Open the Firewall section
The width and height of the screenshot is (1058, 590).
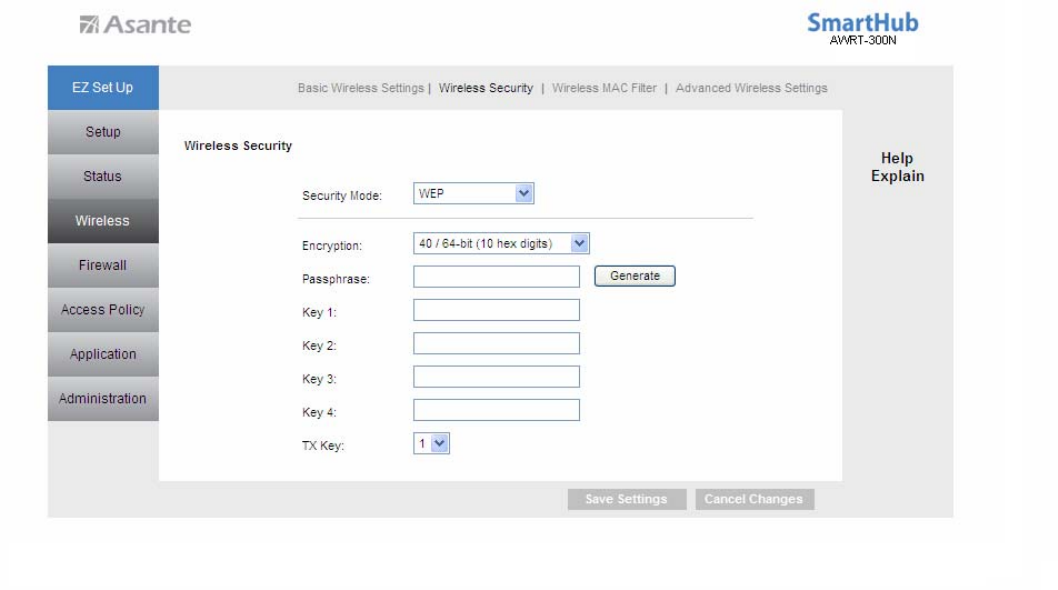click(x=103, y=265)
